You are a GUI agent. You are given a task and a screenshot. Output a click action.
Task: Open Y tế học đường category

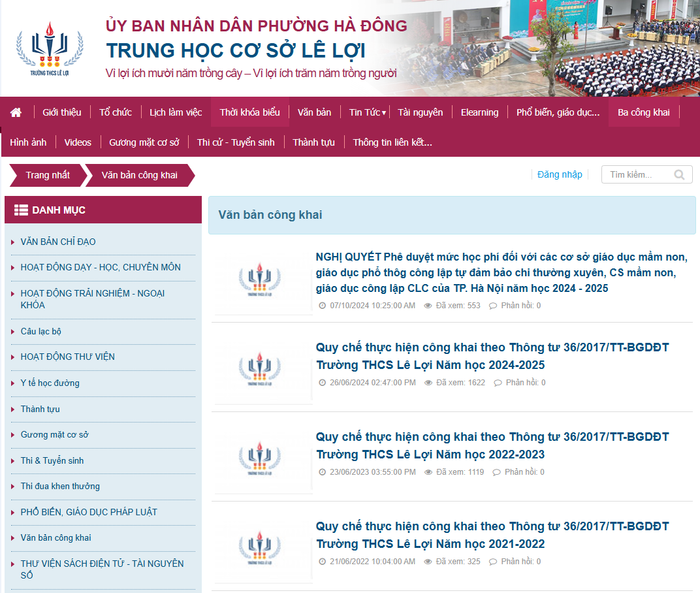click(x=50, y=383)
